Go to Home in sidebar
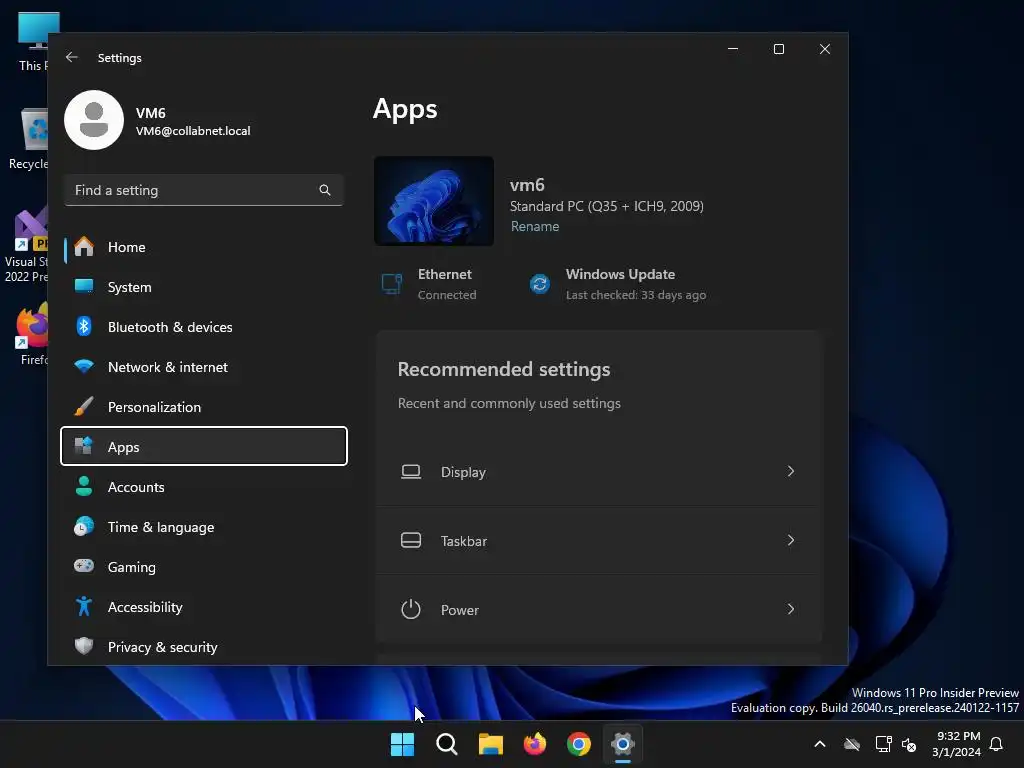Viewport: 1024px width, 768px height. (x=204, y=247)
